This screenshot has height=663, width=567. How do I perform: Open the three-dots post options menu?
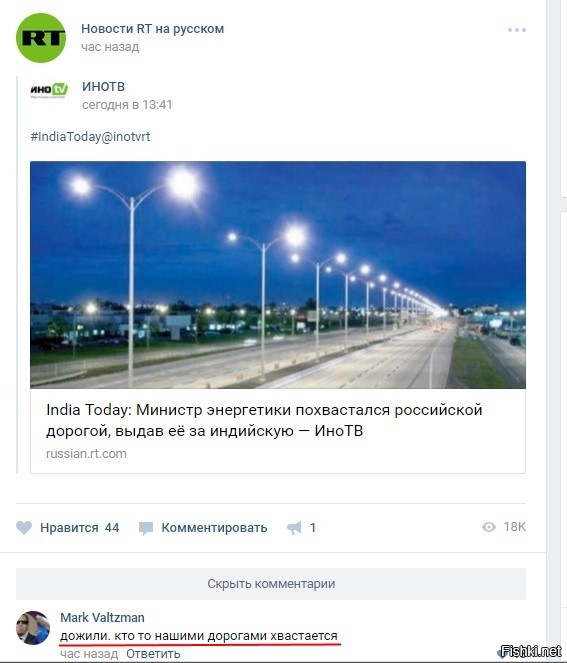(517, 30)
